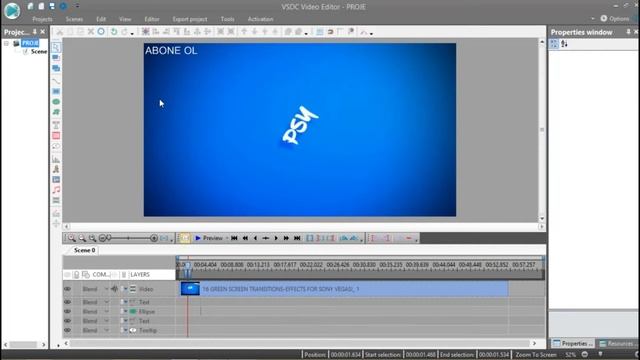Click minus button at the zoom slider start
The image size is (640, 360).
102,238
